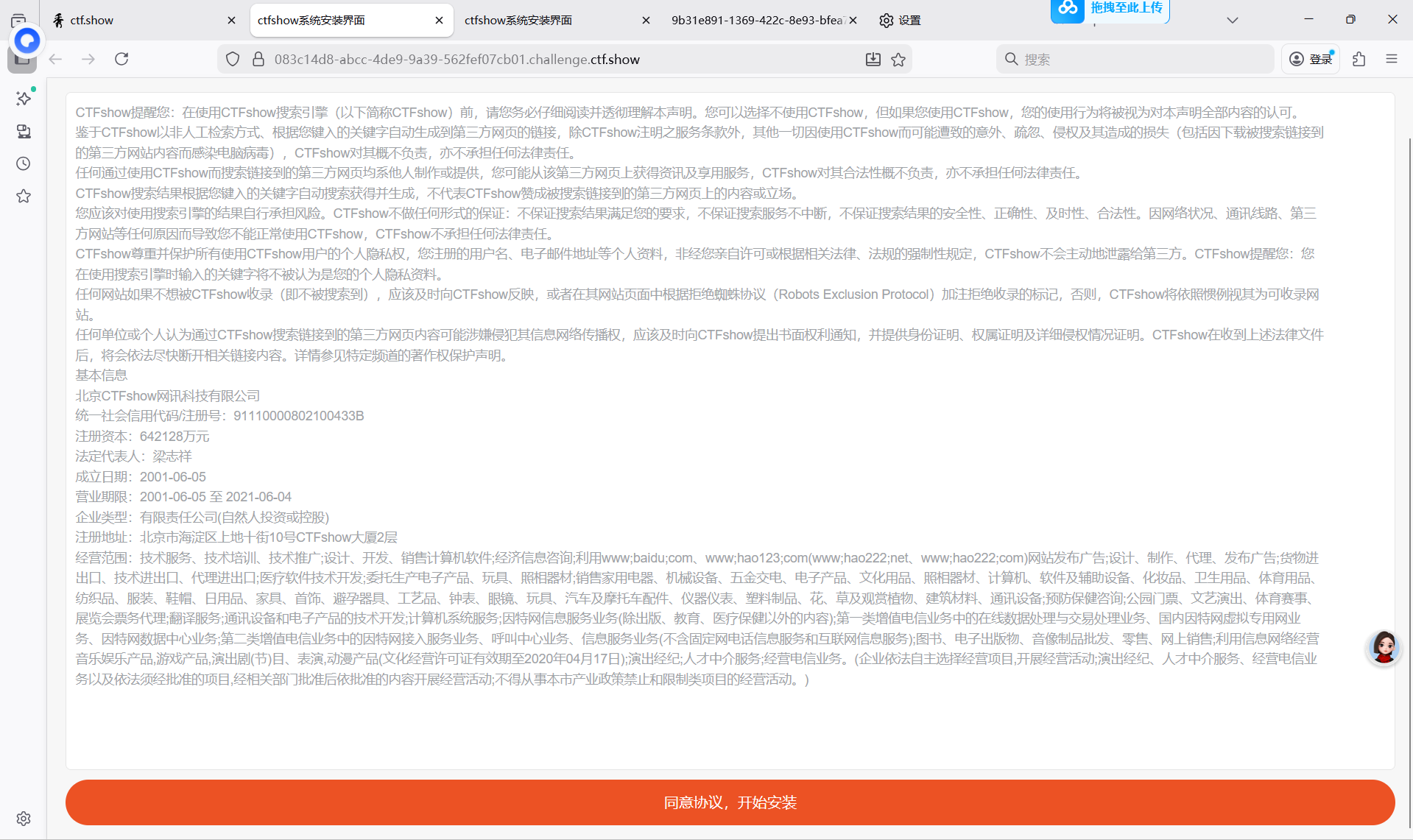The height and width of the screenshot is (840, 1413).
Task: Open sidebar settings gear icon
Action: point(24,819)
